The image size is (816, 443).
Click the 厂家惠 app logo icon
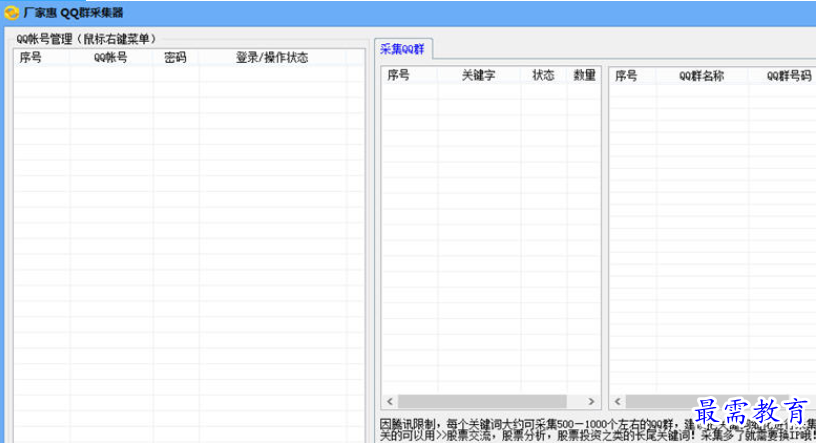pos(11,12)
